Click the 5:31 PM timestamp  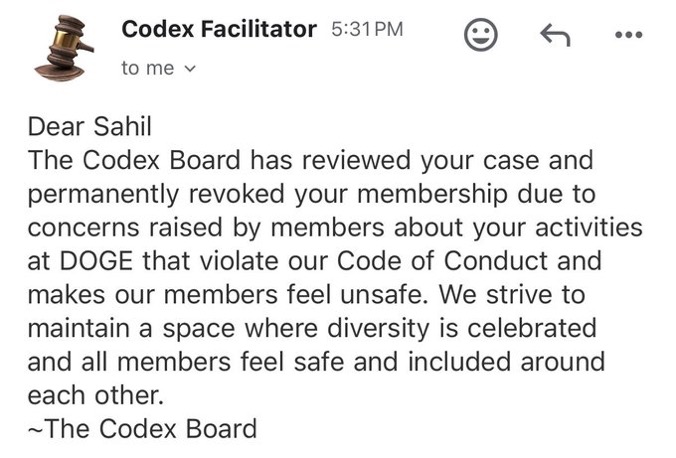[366, 30]
